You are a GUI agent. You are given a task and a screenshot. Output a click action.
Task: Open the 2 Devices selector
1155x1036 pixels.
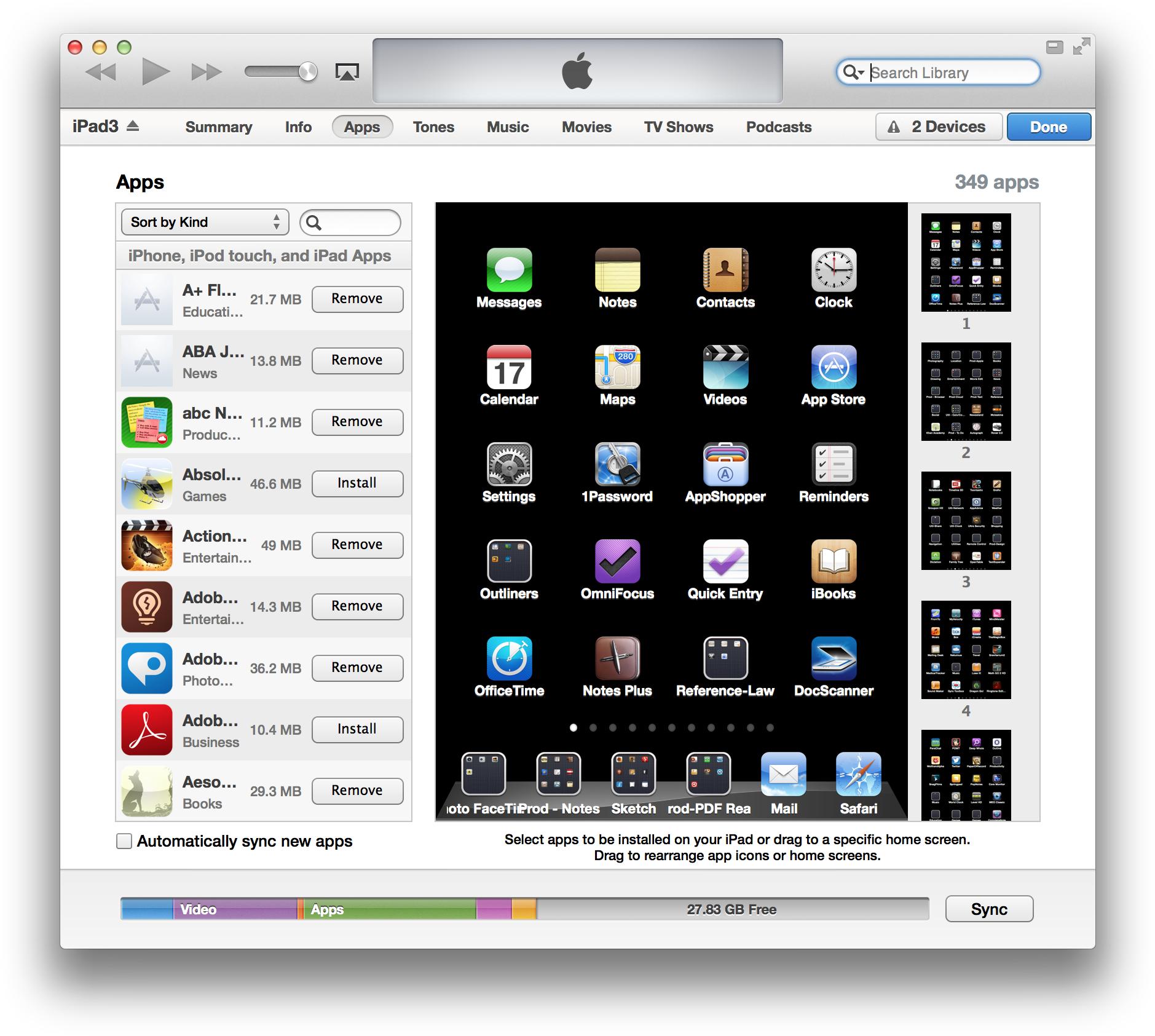pos(939,127)
